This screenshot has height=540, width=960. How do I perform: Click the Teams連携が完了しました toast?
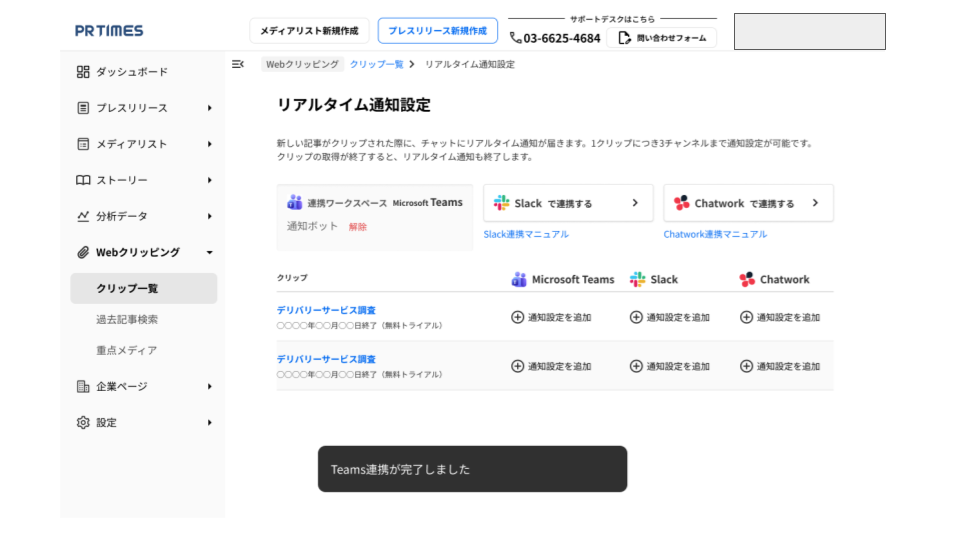click(x=472, y=469)
